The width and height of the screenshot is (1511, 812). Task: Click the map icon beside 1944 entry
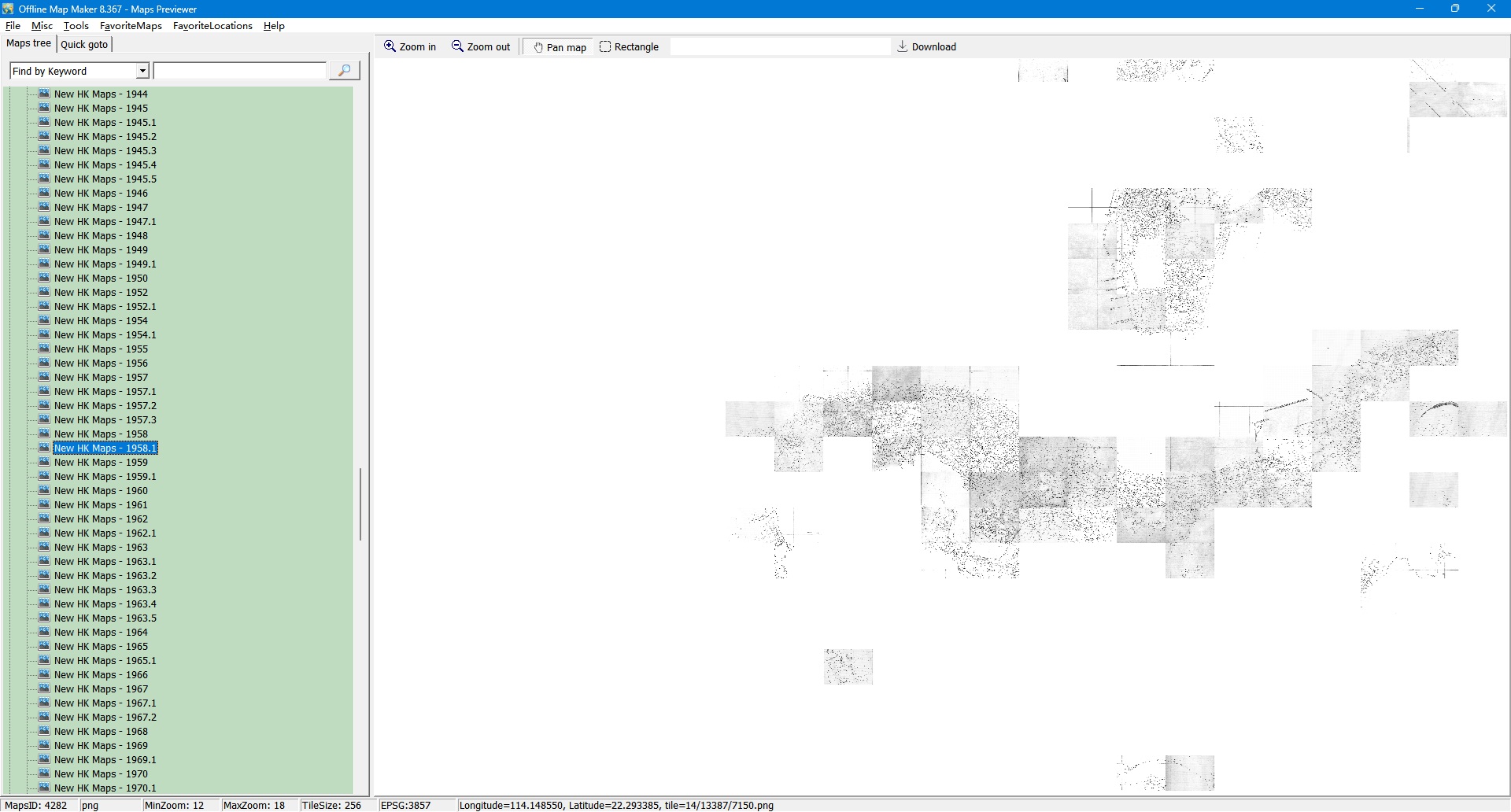click(x=44, y=94)
